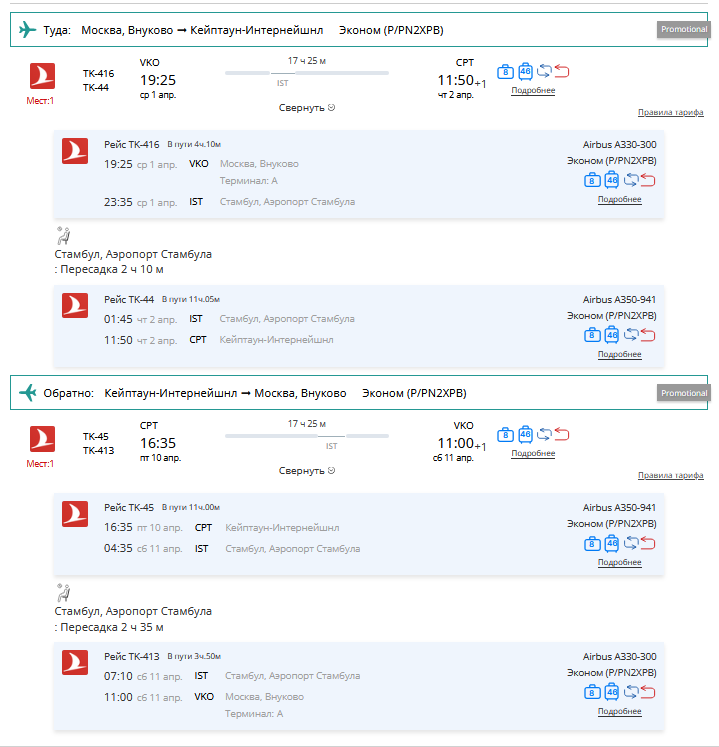This screenshot has height=747, width=719.
Task: Click Turkish Airlines logo on outbound summary
Action: click(42, 76)
